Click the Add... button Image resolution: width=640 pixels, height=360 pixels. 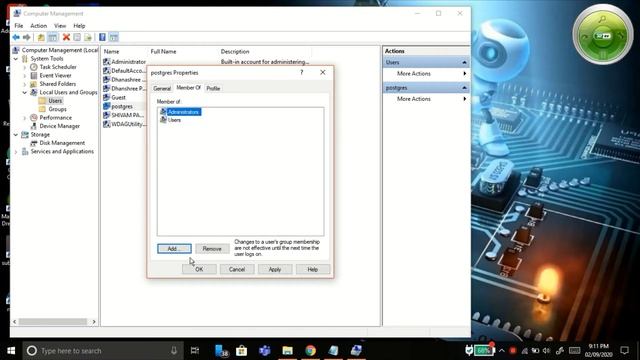174,249
